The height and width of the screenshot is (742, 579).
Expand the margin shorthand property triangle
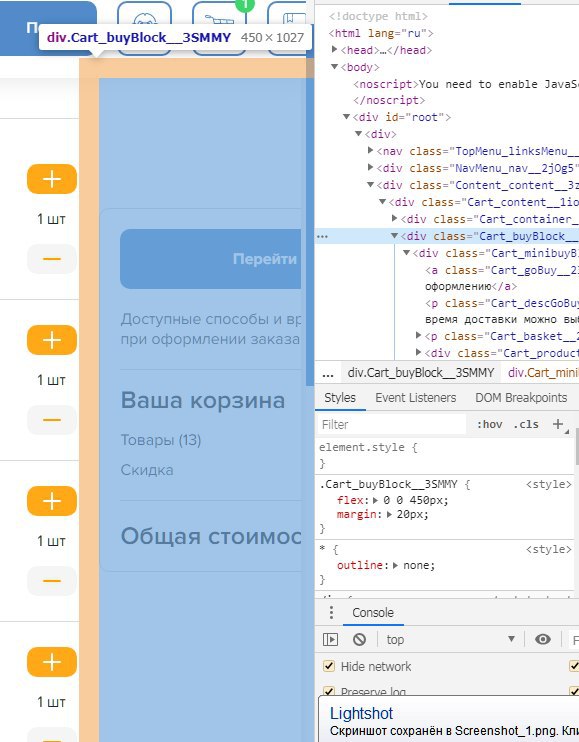389,514
